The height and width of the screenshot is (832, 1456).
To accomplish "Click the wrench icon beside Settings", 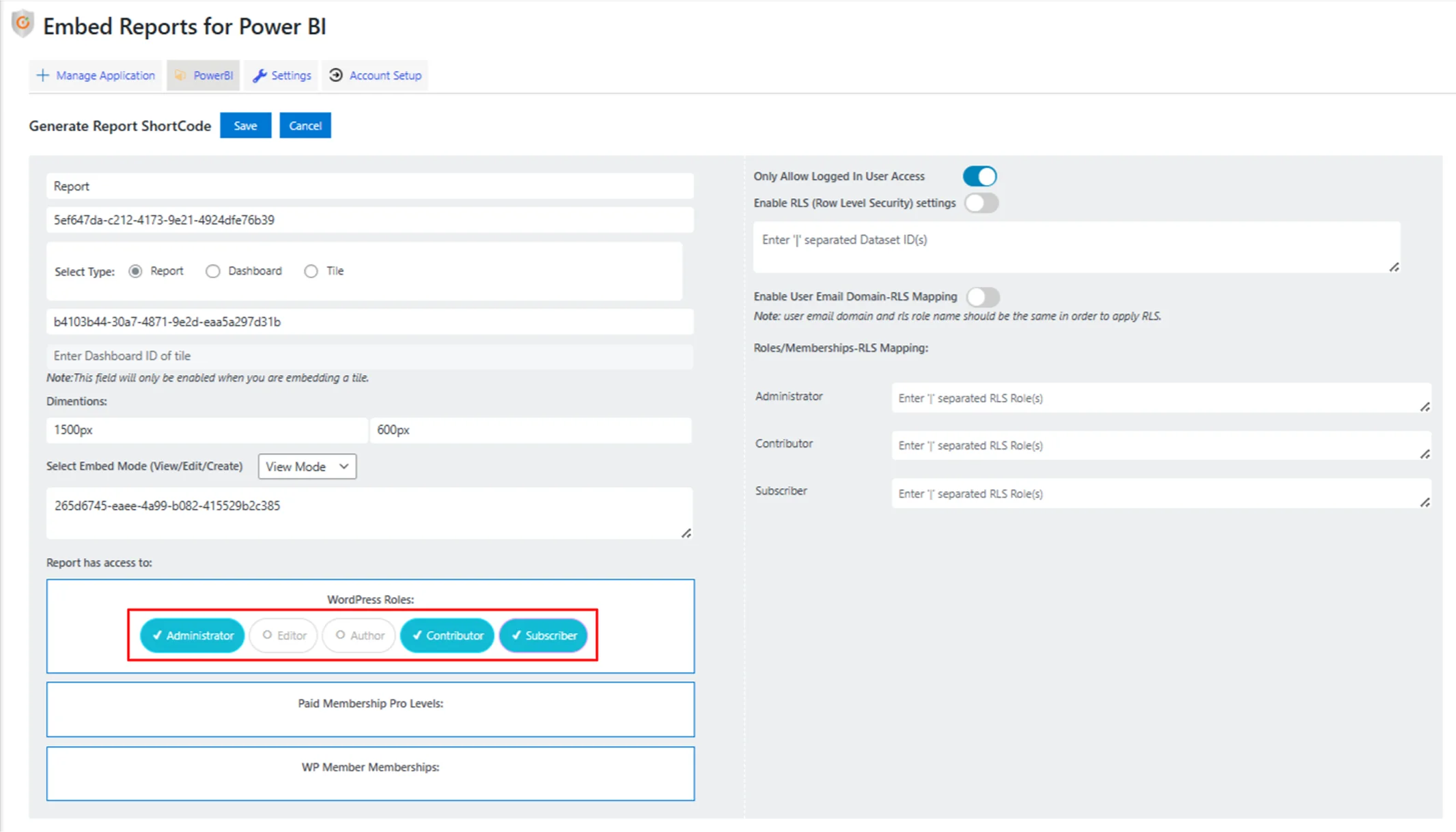I will pyautogui.click(x=260, y=75).
